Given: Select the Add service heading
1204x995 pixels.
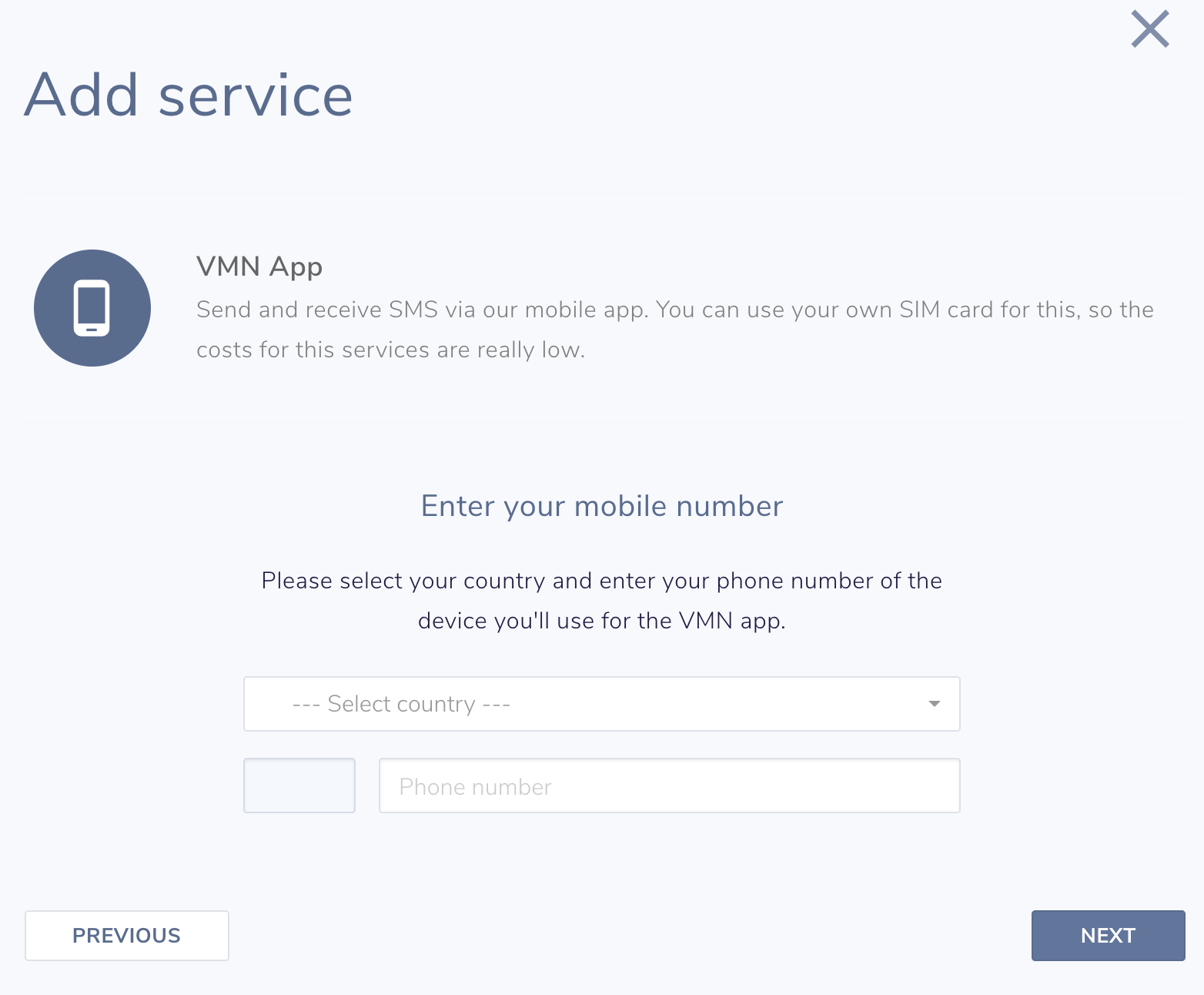Looking at the screenshot, I should pos(189,94).
